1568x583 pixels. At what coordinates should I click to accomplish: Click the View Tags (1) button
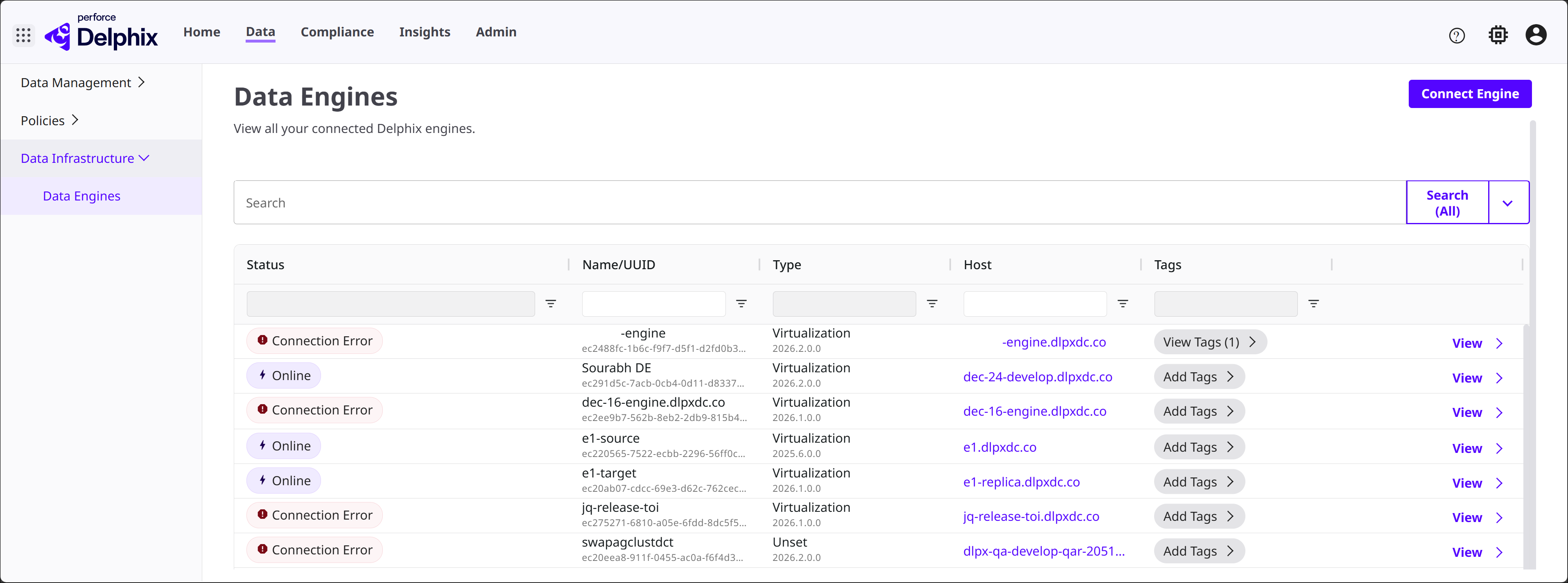coord(1209,342)
